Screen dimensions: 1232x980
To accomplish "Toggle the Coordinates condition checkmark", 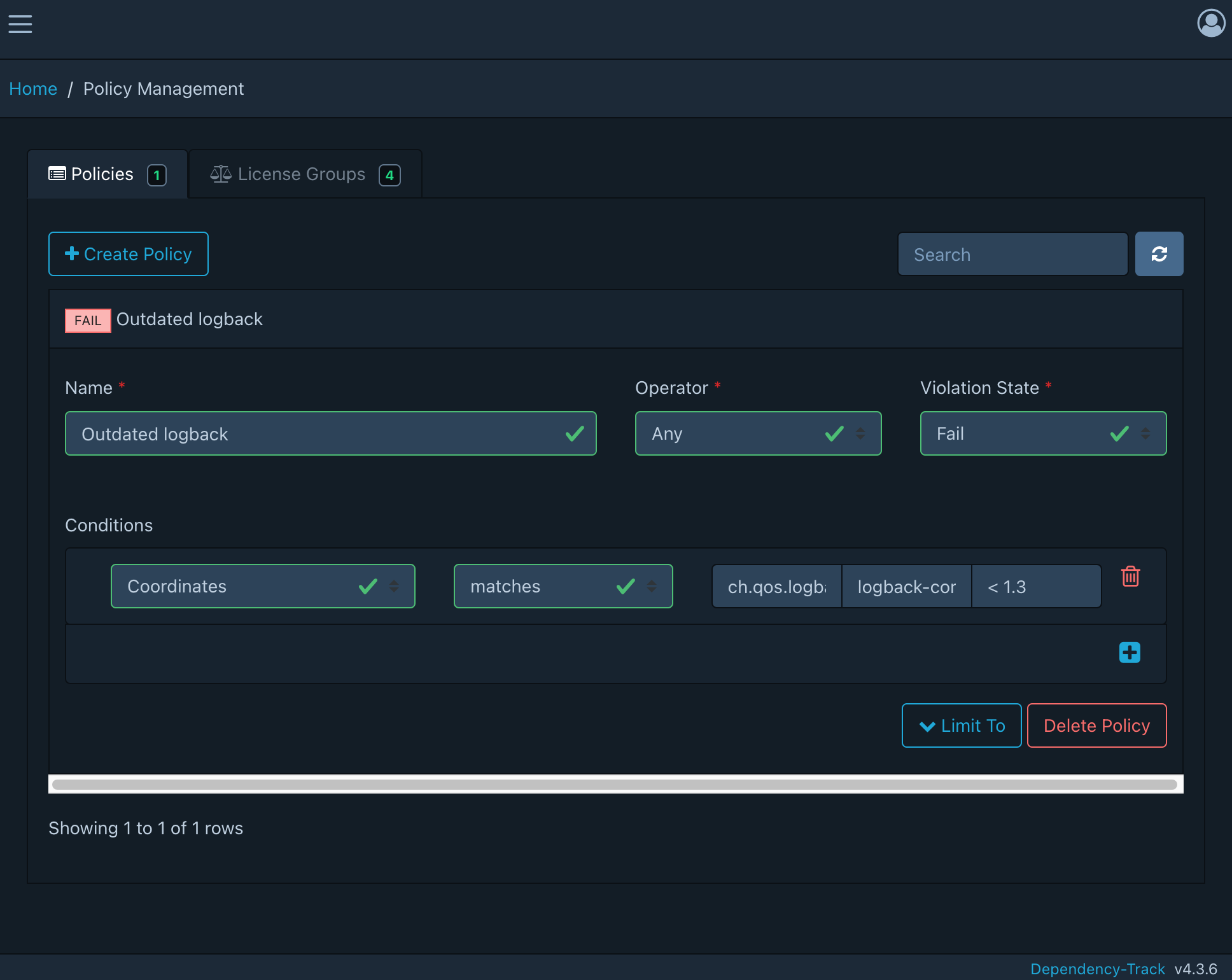I will (368, 586).
